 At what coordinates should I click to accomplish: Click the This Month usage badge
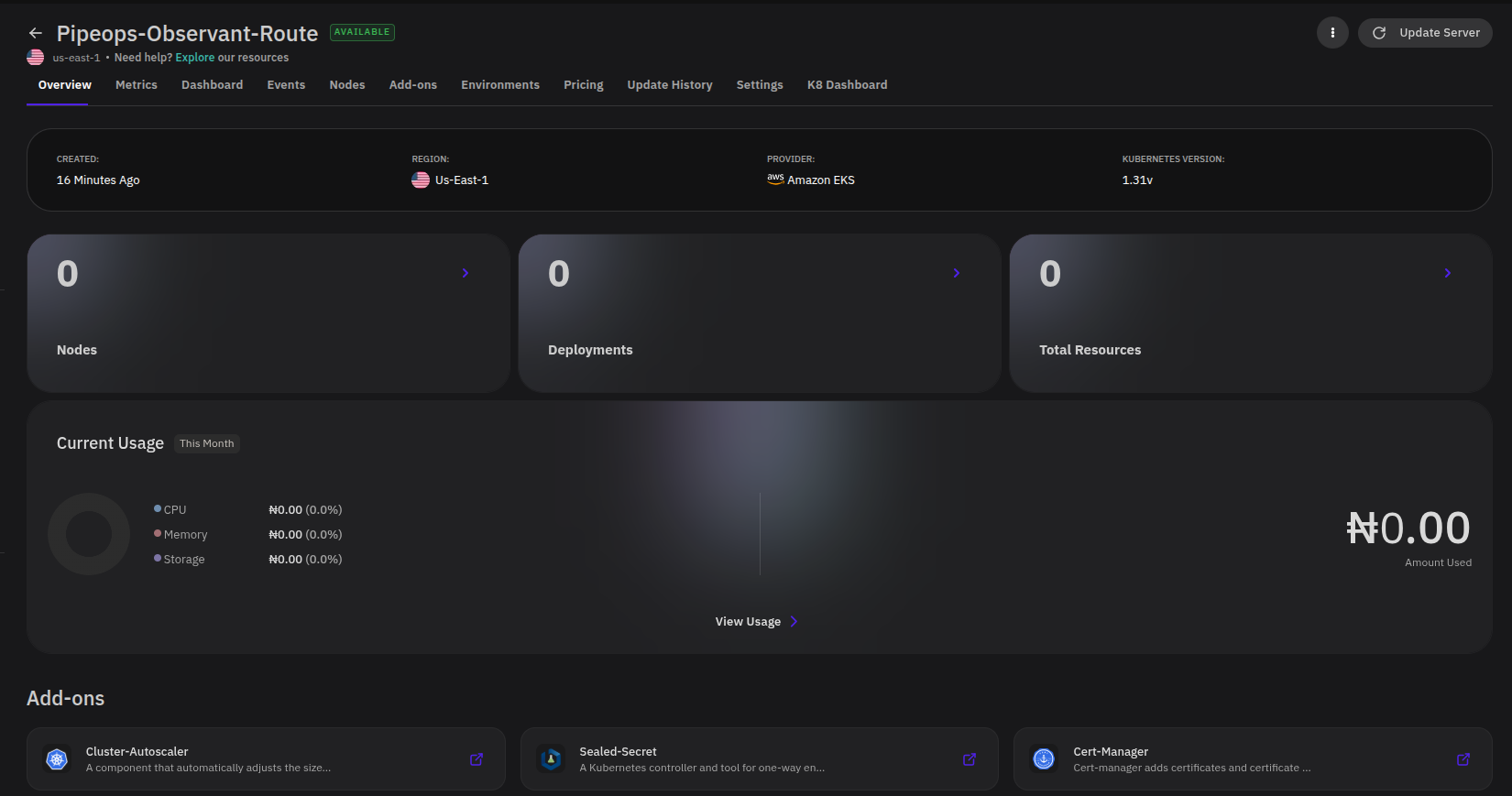[x=207, y=443]
